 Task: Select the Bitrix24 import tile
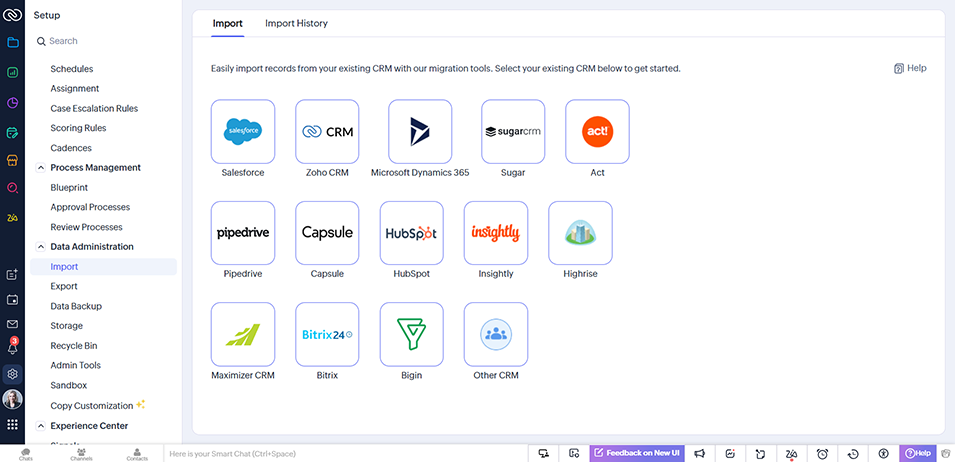[x=327, y=334]
